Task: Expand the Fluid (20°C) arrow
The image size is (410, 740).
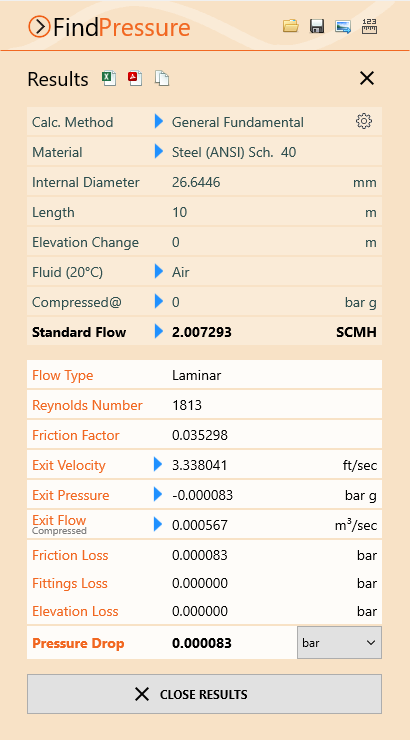Action: point(159,271)
